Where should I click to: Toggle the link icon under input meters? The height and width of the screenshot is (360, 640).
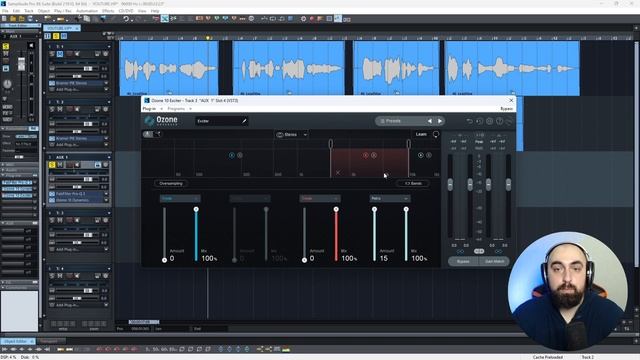[x=460, y=251]
